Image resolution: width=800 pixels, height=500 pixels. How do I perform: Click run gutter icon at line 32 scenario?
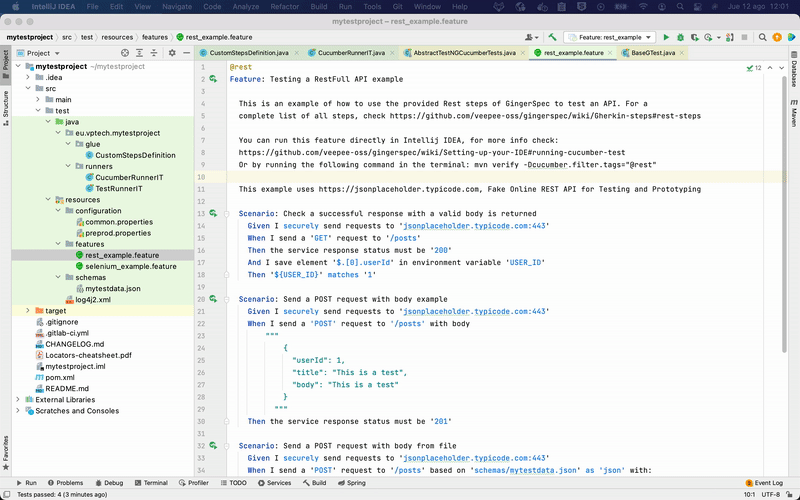(x=213, y=446)
